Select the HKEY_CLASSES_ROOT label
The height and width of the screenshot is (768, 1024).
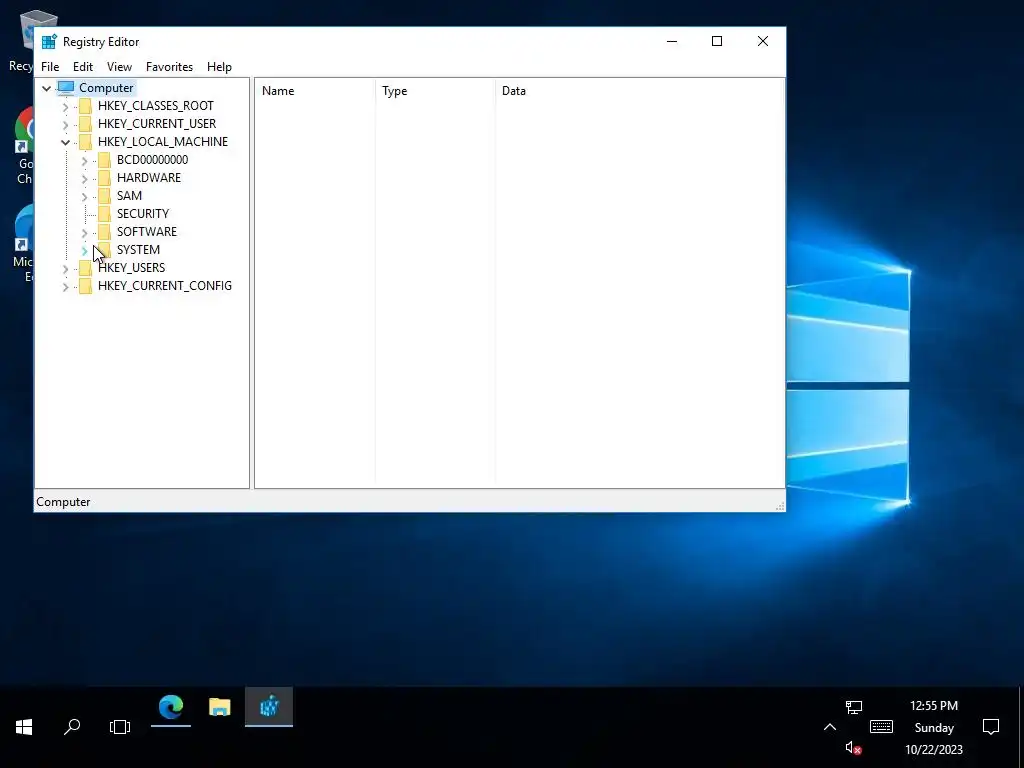tap(155, 106)
